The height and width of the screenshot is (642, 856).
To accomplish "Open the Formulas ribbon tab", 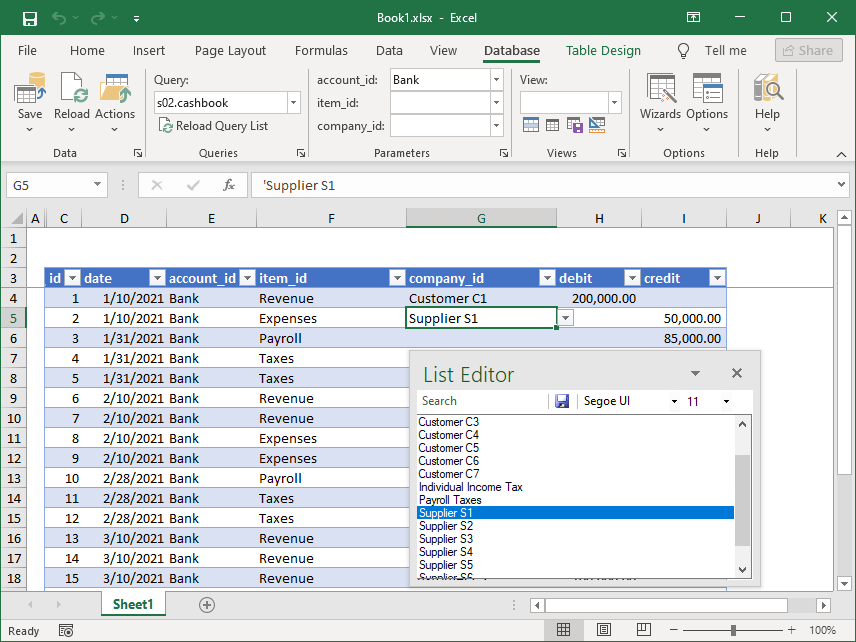I will [321, 50].
